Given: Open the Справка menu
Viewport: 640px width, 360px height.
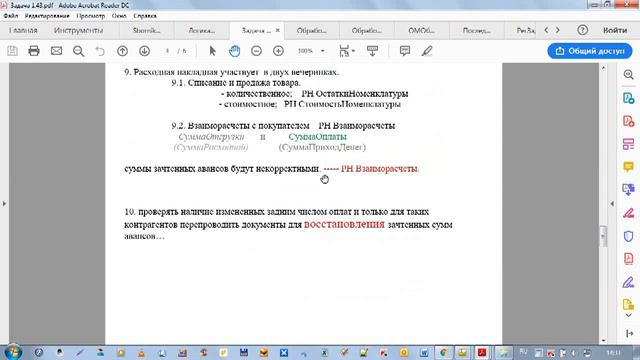Looking at the screenshot, I should pos(145,16).
